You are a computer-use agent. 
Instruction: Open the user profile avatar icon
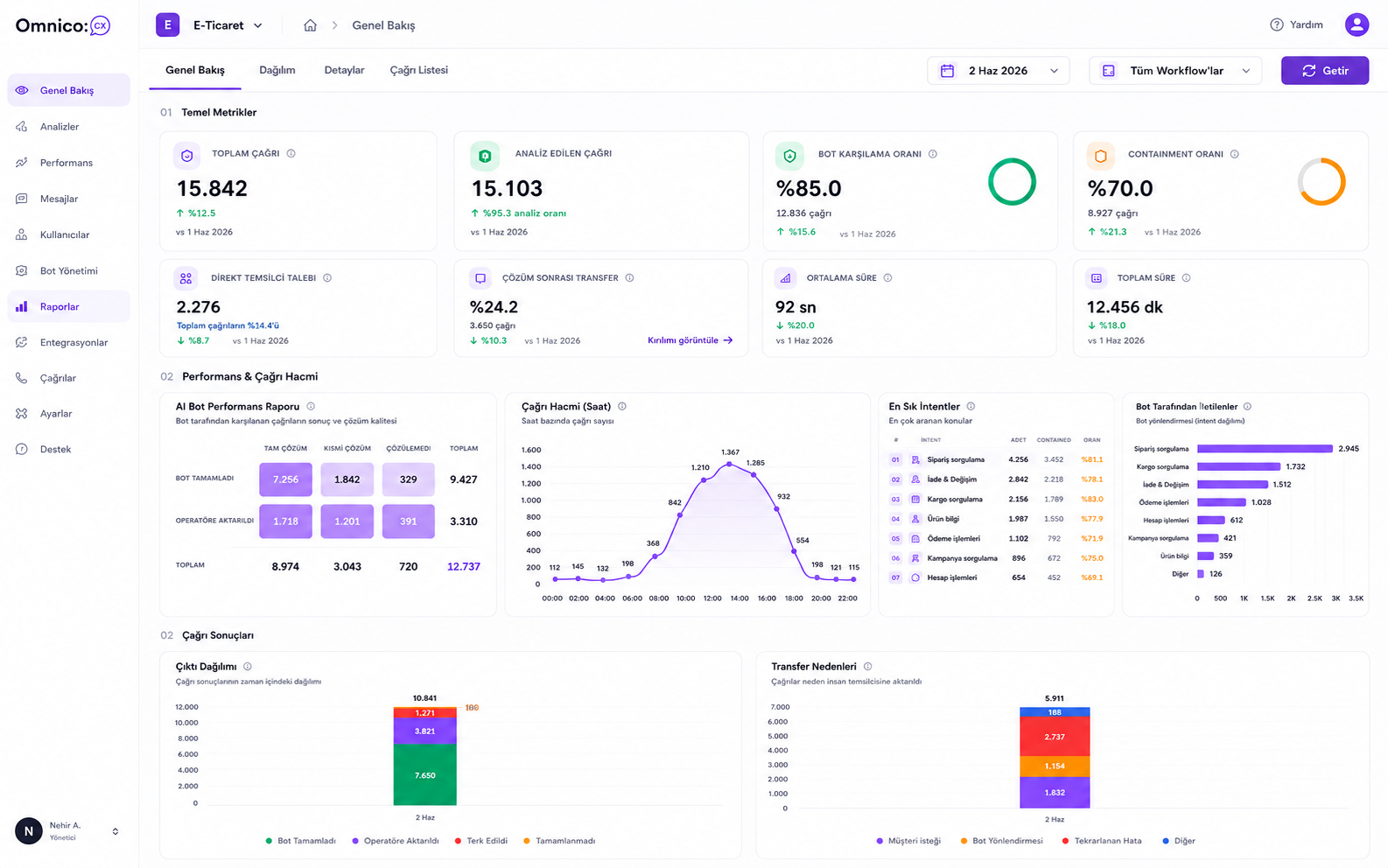click(1356, 24)
